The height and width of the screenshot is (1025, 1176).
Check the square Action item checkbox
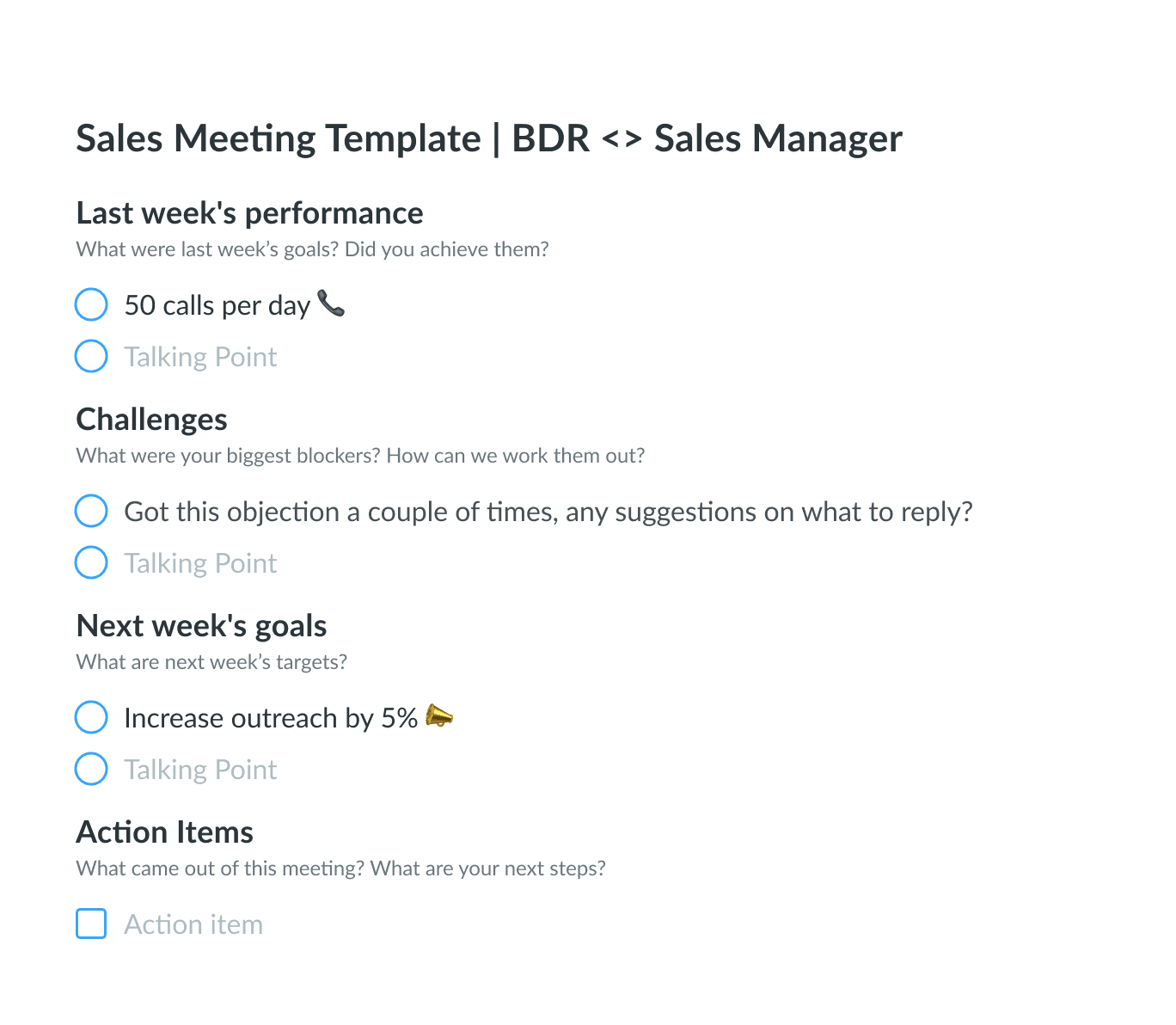pos(91,924)
